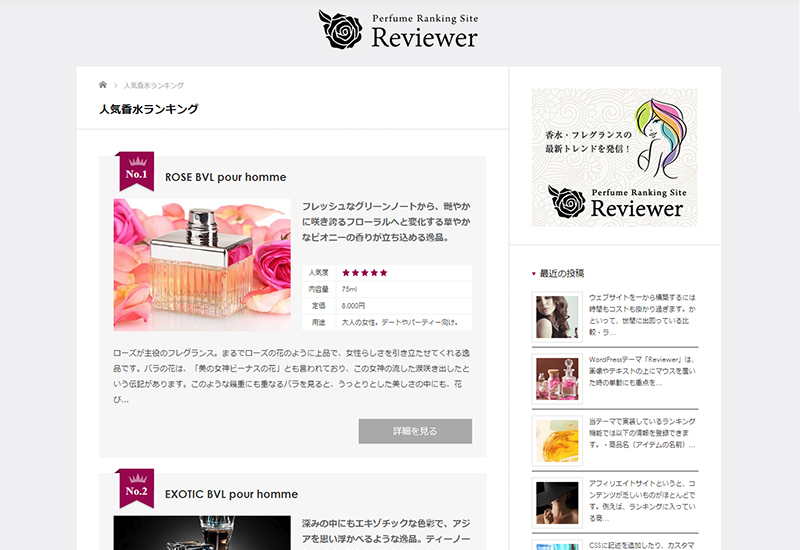
Task: Click the 定価 table label
Action: tap(318, 306)
